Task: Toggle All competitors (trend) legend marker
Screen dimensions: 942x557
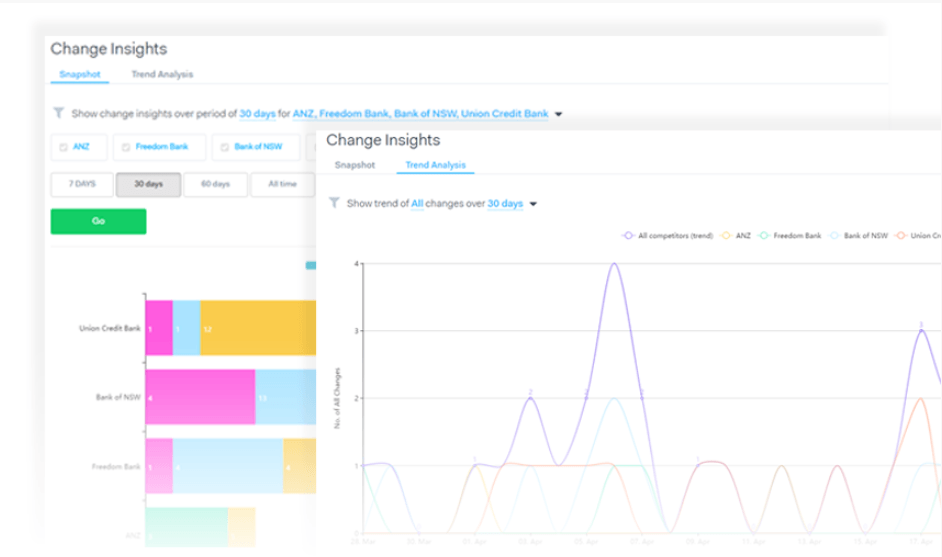Action: [x=628, y=236]
